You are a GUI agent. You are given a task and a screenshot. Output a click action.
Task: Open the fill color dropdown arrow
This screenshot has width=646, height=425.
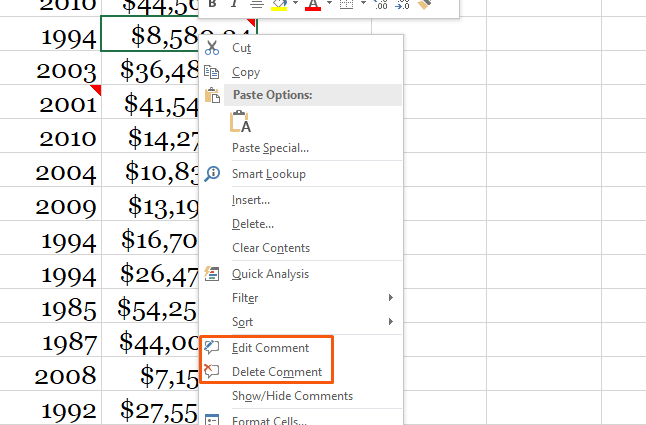tap(294, 5)
